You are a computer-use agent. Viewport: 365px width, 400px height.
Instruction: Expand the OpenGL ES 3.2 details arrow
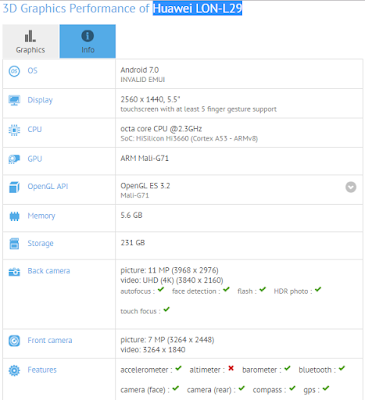point(351,187)
